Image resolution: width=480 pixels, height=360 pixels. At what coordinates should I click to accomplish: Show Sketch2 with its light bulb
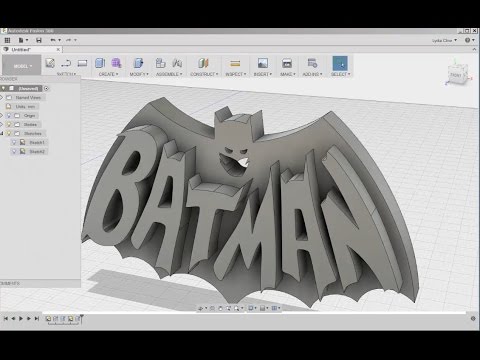click(14, 151)
